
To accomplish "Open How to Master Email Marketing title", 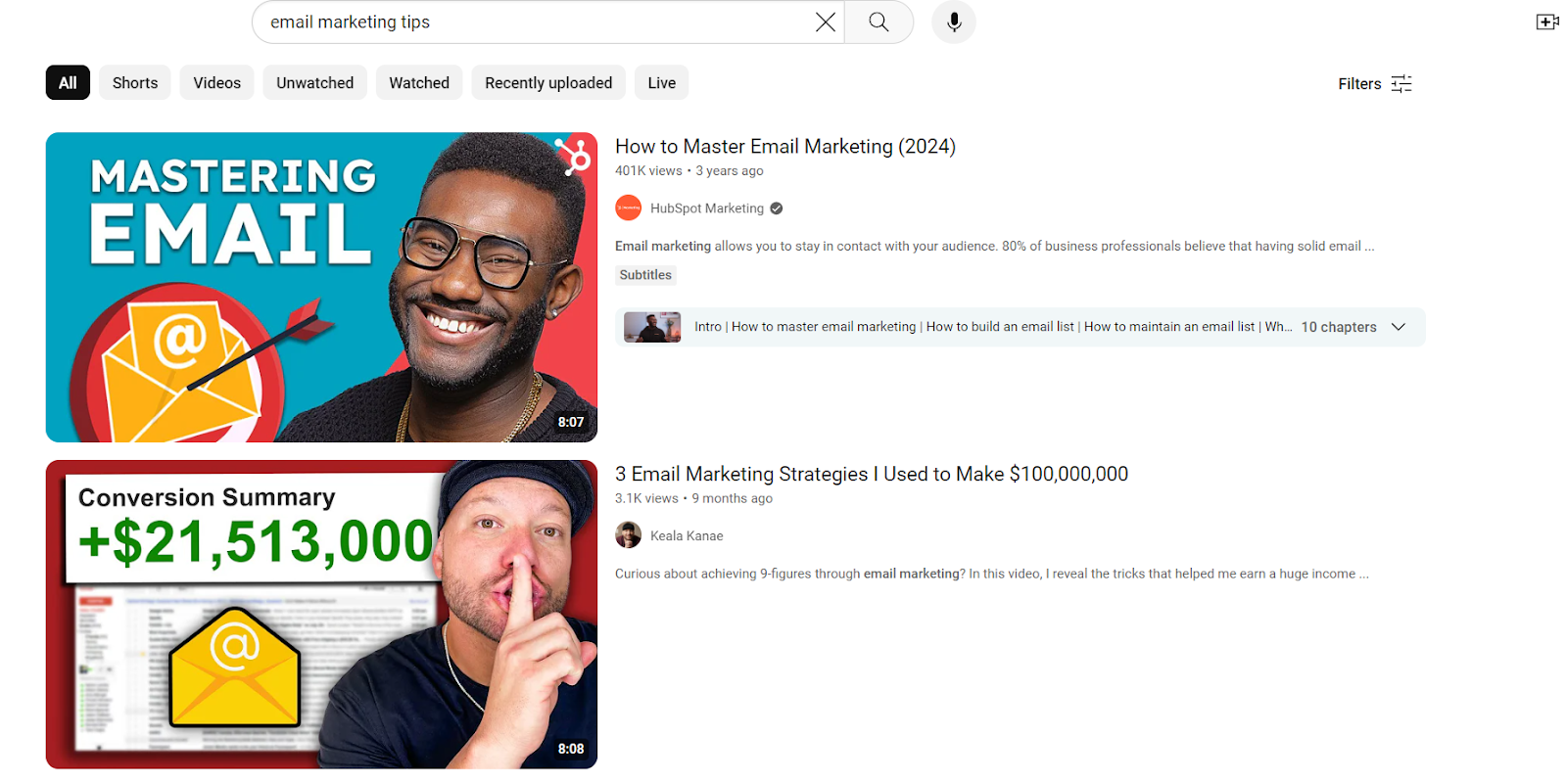I will click(784, 147).
